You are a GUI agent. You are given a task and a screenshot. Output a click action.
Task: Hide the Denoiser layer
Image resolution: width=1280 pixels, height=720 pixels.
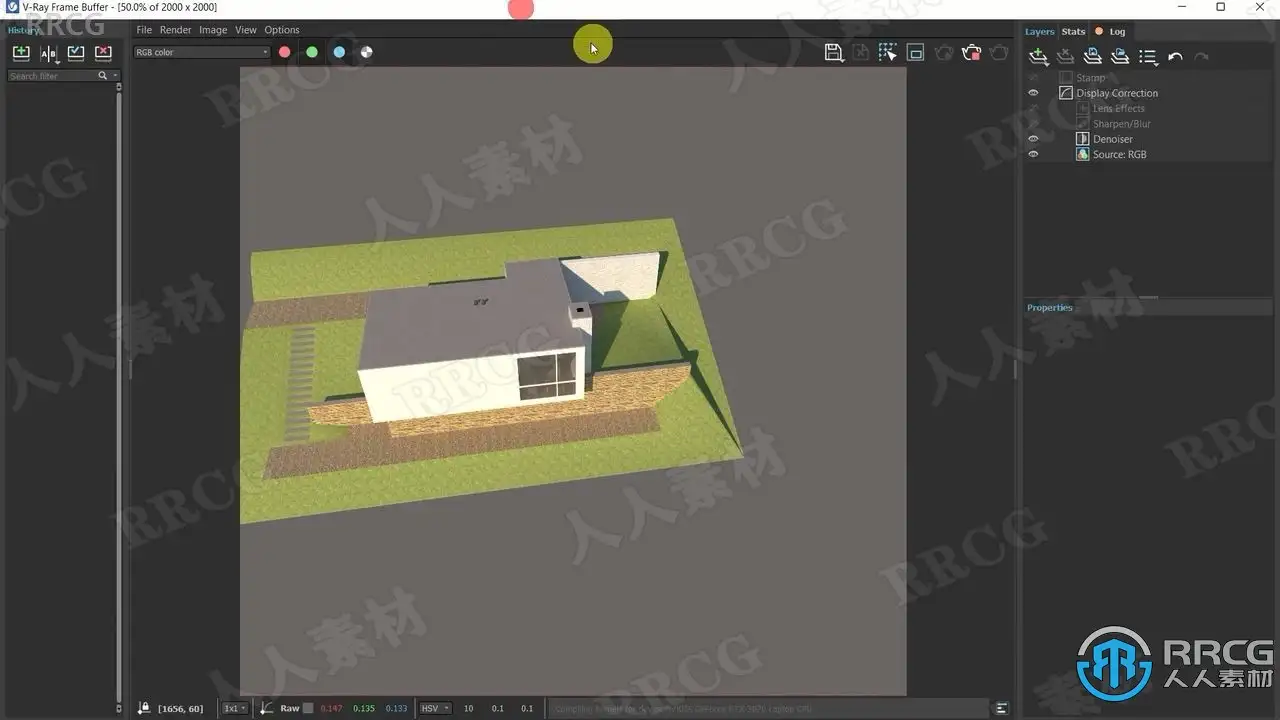(1034, 139)
